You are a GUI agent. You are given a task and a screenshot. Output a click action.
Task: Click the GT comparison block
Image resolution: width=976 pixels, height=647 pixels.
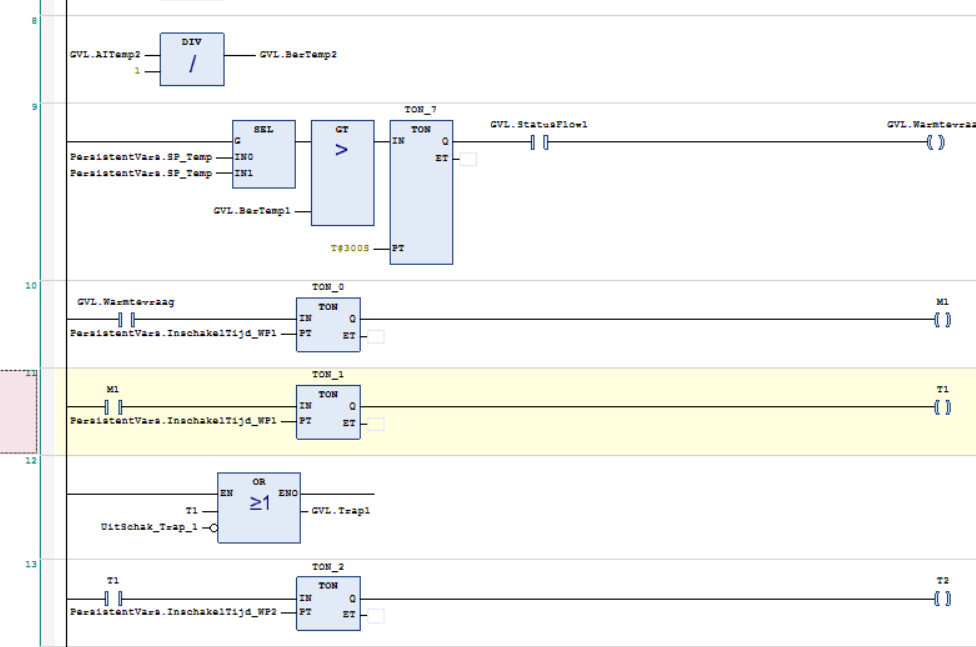coord(342,172)
